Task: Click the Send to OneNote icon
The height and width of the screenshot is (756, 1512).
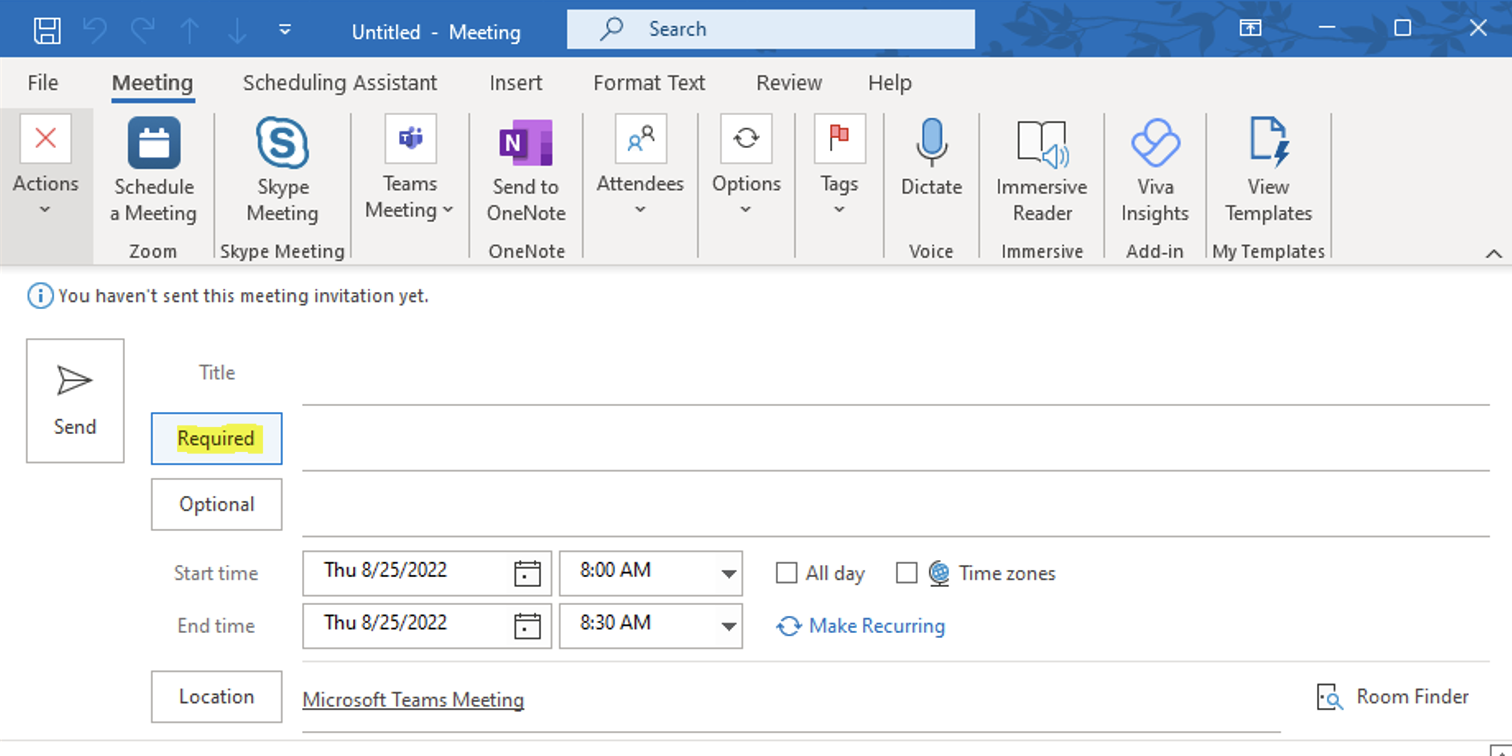Action: tap(526, 143)
